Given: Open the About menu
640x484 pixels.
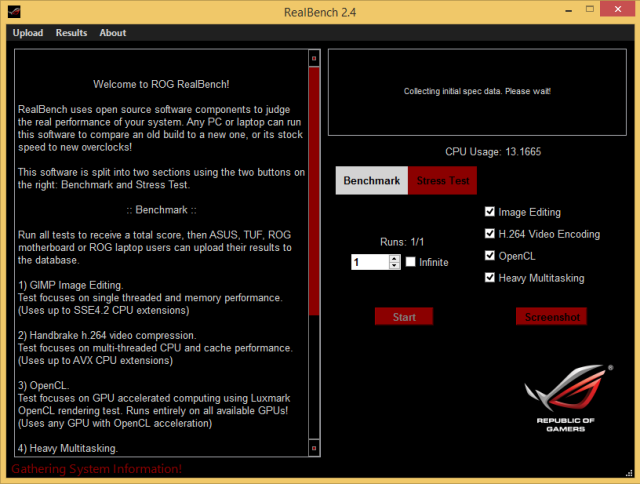Looking at the screenshot, I should click(113, 33).
